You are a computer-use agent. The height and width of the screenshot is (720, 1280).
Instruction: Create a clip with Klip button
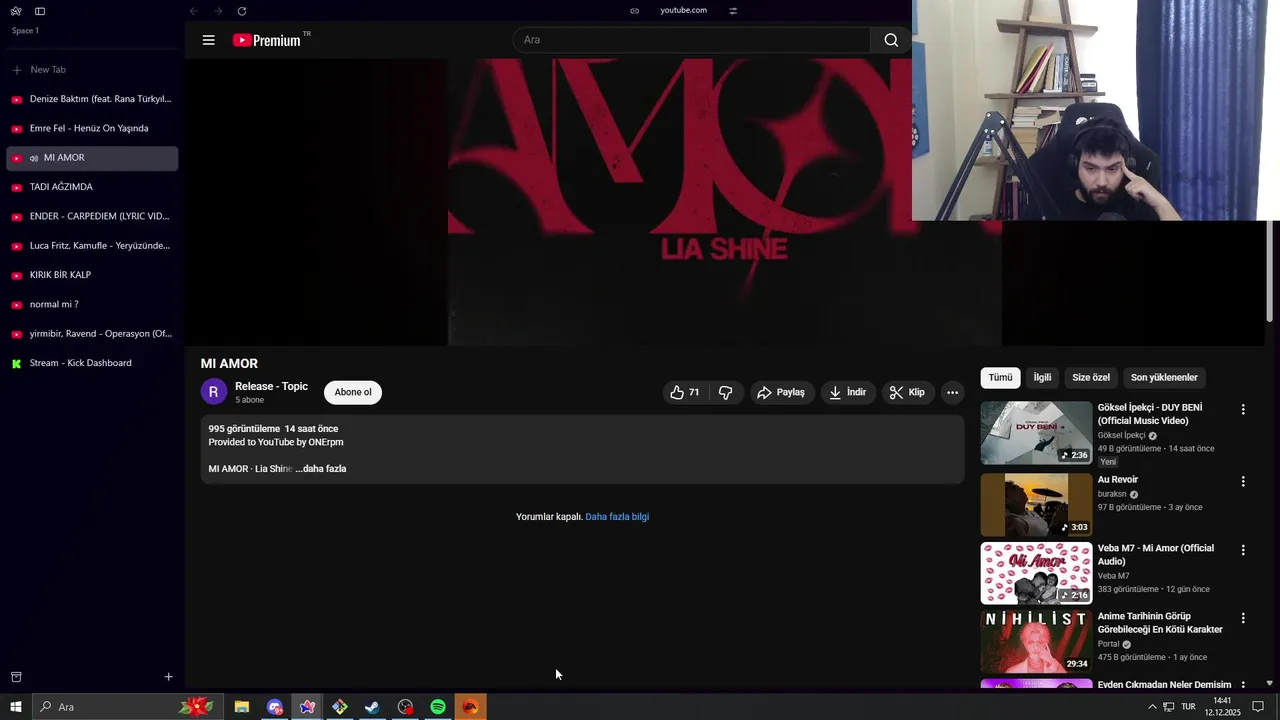[x=907, y=393]
